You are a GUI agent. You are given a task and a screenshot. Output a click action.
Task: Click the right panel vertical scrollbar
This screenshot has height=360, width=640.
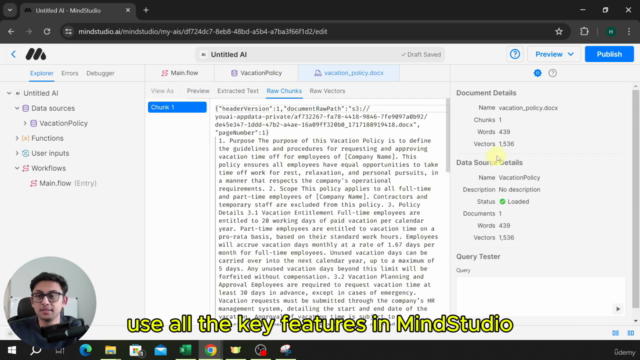point(636,198)
